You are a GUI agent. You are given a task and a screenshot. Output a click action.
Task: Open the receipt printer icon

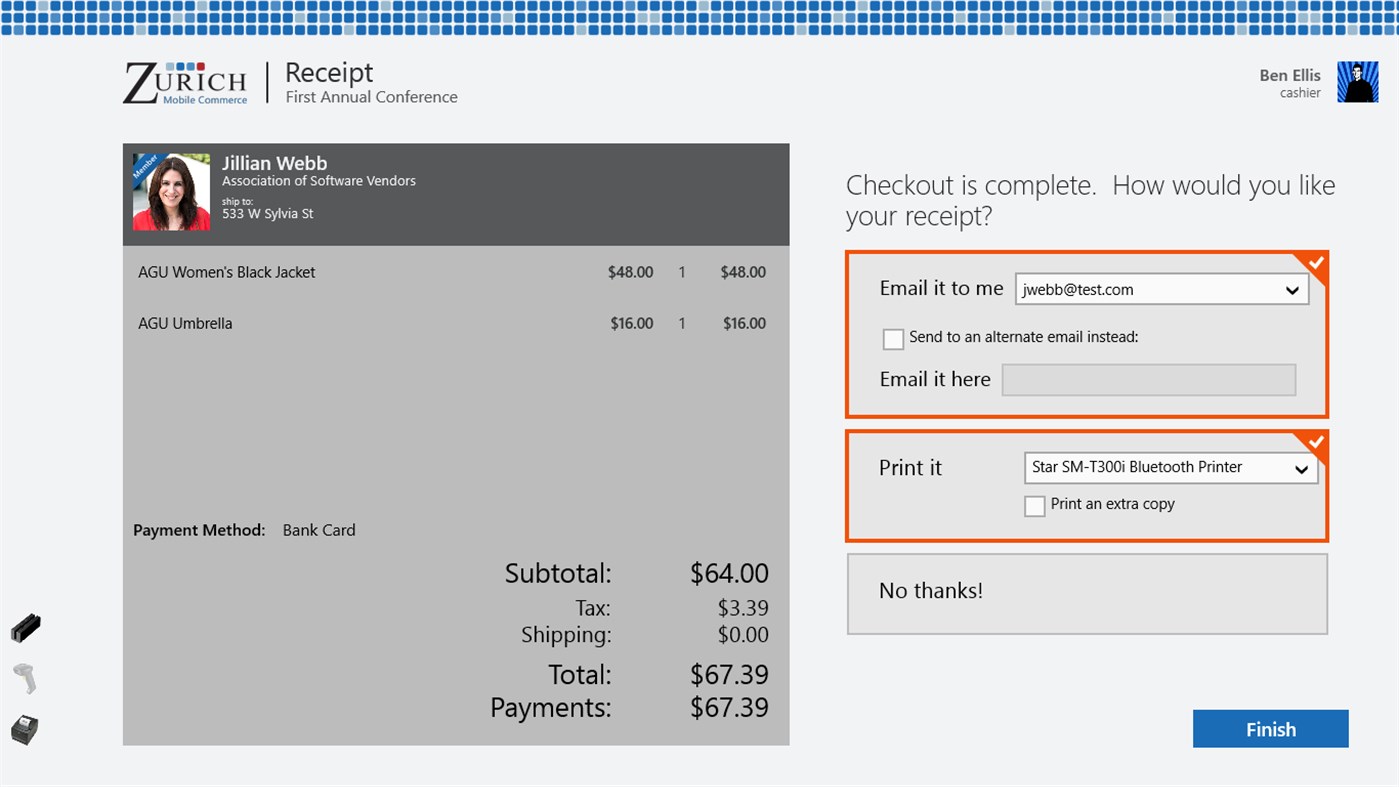25,729
